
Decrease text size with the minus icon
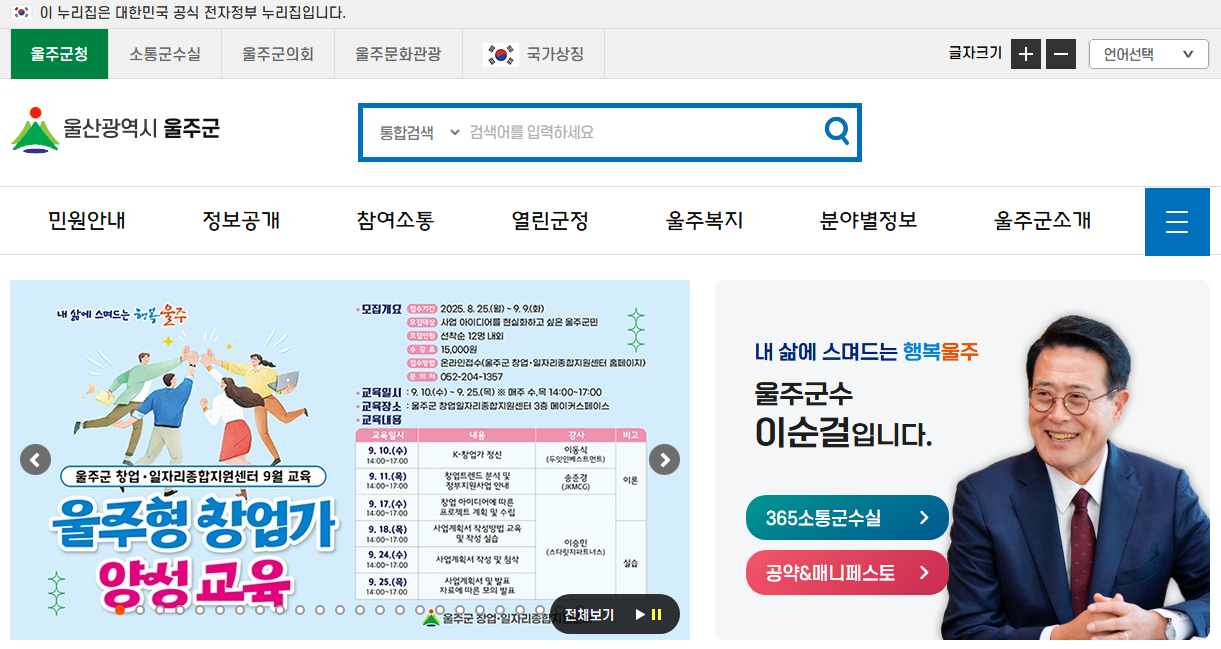click(x=1060, y=54)
